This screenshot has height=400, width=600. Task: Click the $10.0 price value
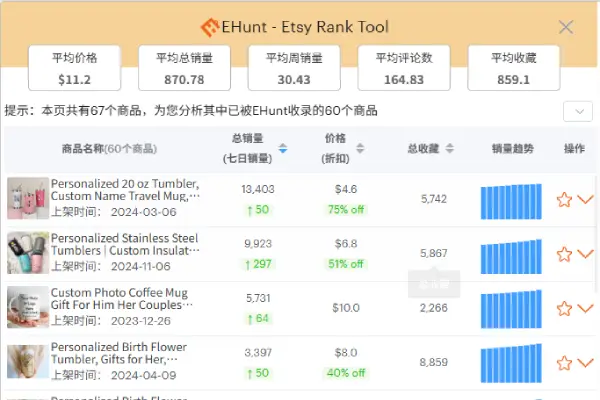tap(346, 308)
